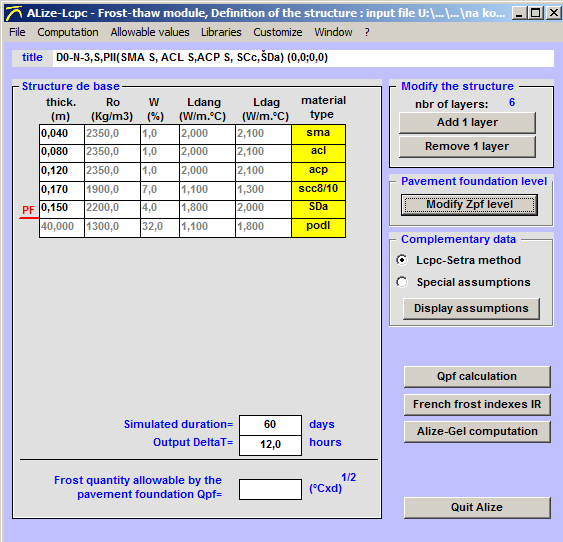Image resolution: width=563 pixels, height=542 pixels.
Task: Click the thickness cell 40,000
Action: pyautogui.click(x=62, y=228)
